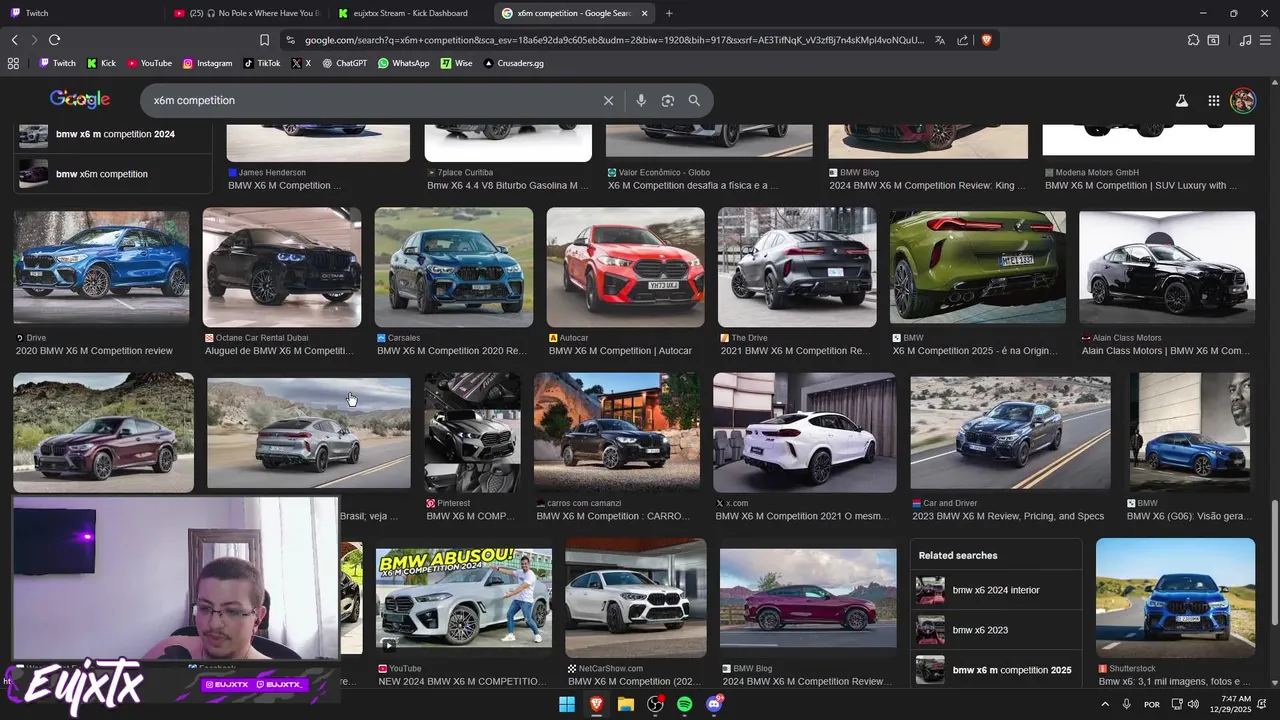Open related search bmw x6 2023

tap(996, 630)
